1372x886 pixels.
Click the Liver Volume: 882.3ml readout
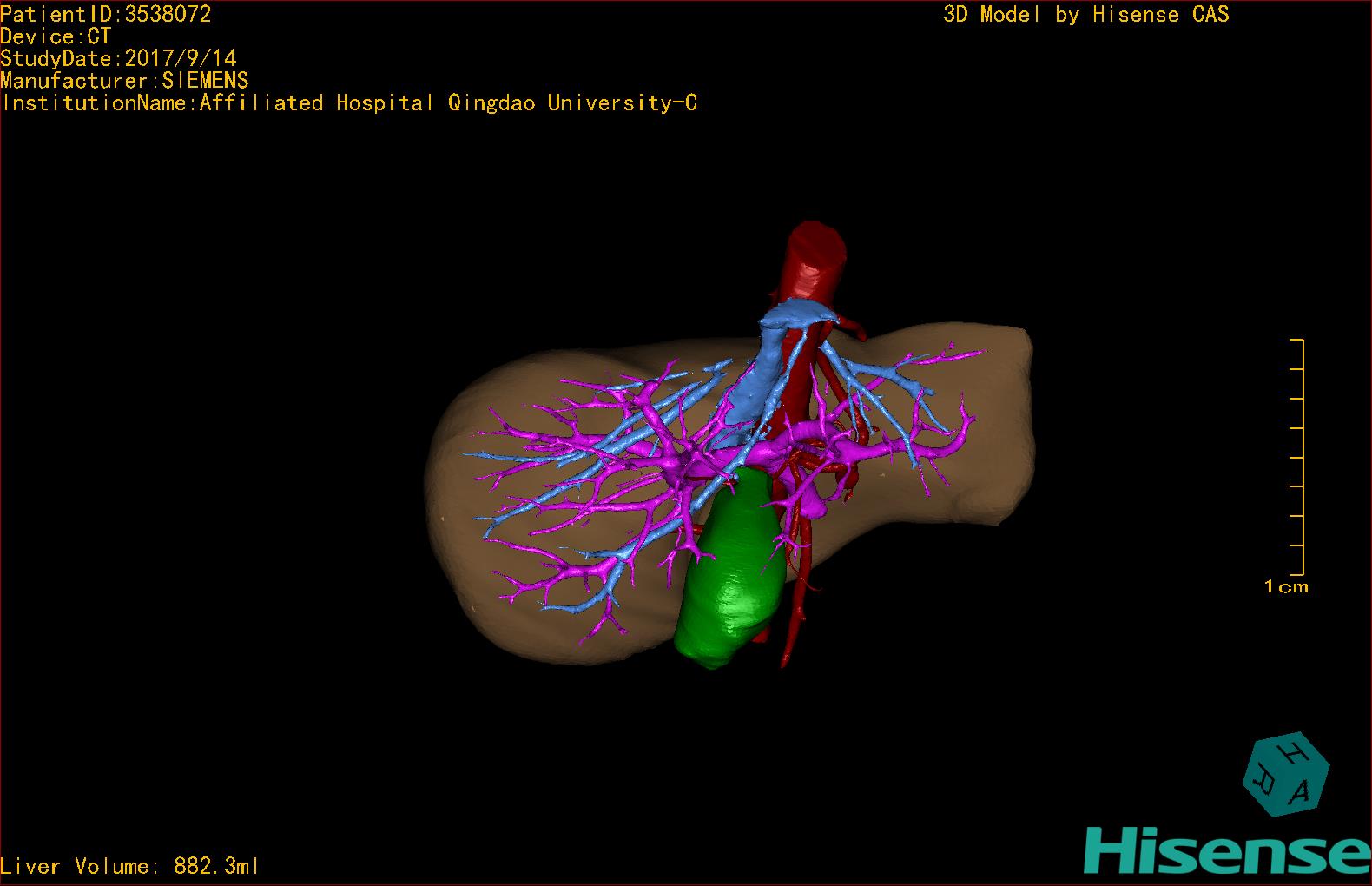tap(130, 866)
